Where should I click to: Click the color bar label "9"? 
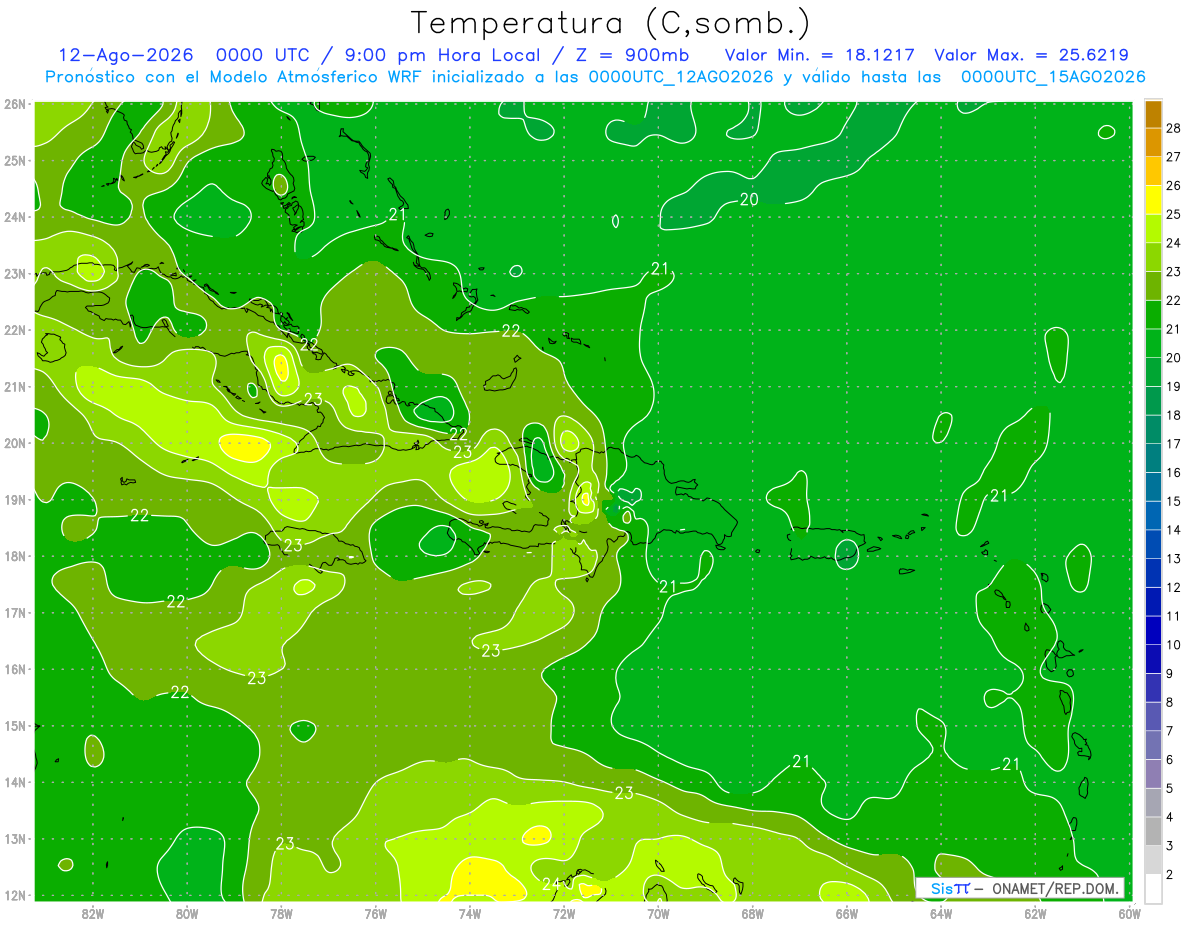click(1169, 673)
